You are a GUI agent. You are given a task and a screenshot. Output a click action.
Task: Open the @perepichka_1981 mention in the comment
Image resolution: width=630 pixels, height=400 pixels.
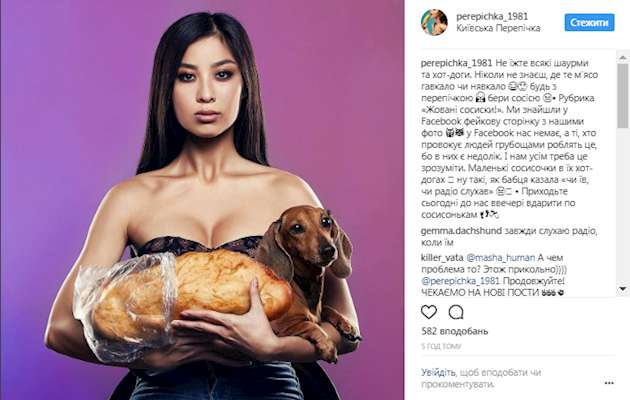(x=460, y=281)
